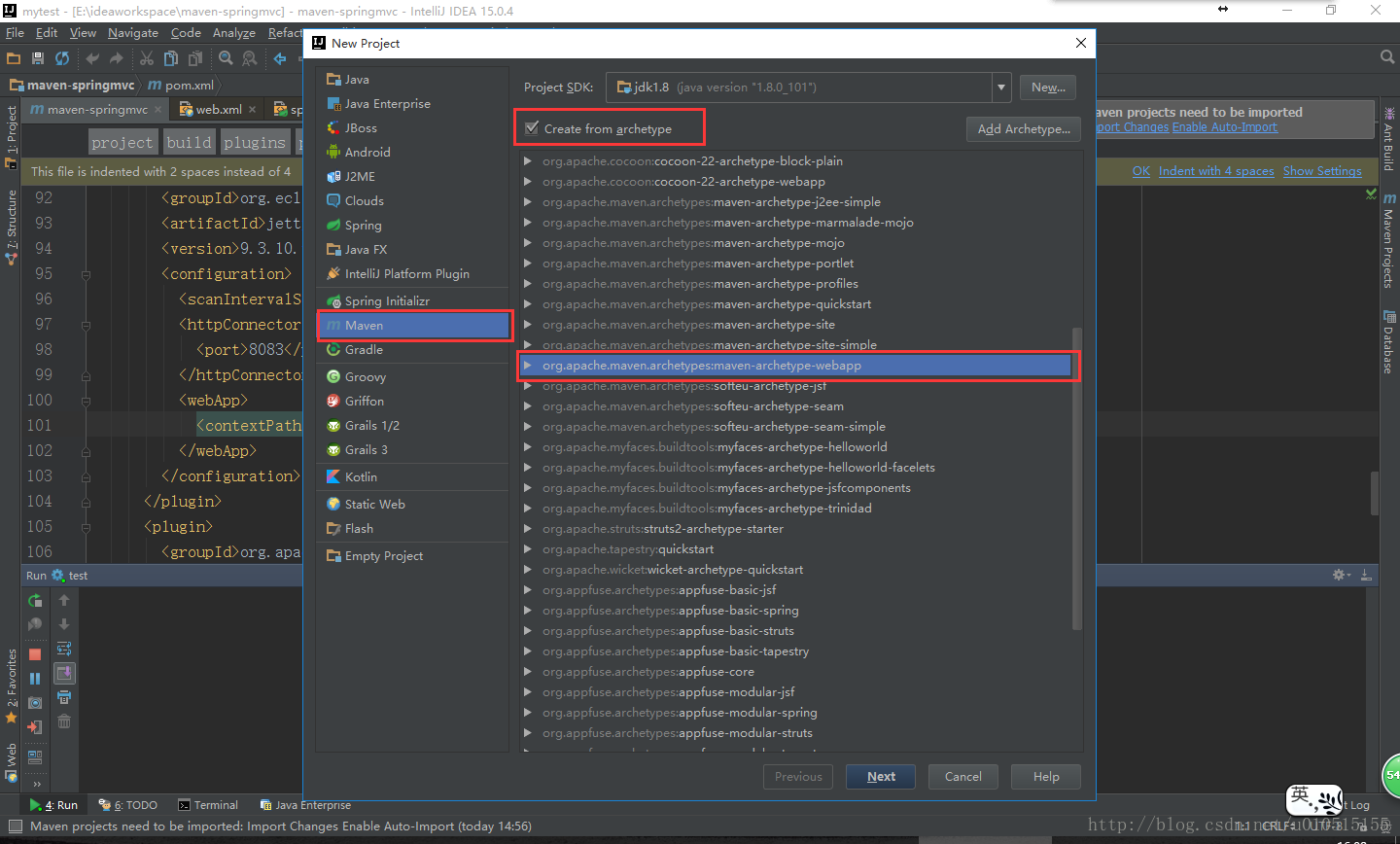The height and width of the screenshot is (844, 1400).
Task: Click plugins breadcrumb in editor
Action: 255,142
